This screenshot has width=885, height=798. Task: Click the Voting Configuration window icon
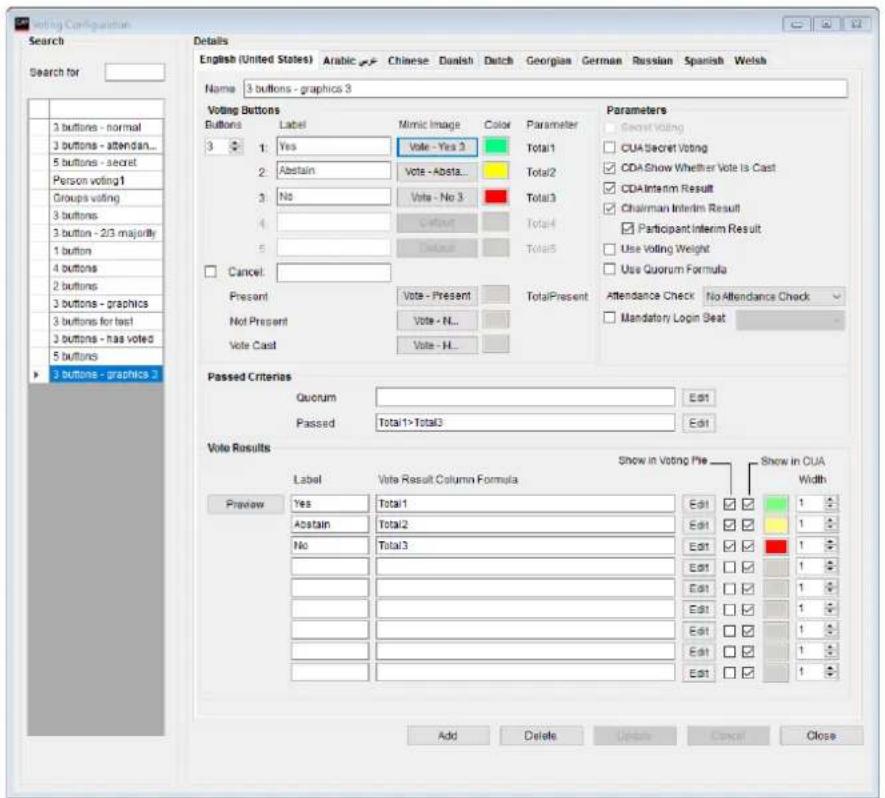point(21,24)
